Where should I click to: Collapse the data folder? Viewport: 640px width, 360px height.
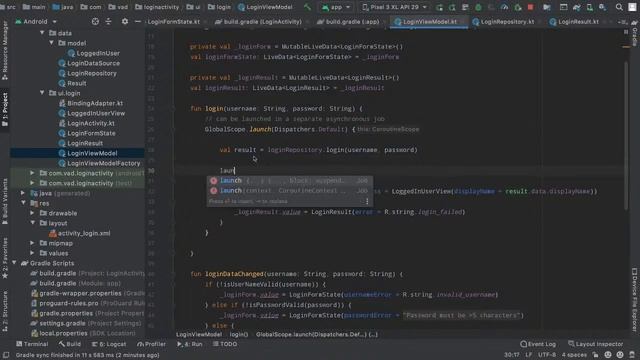coord(42,33)
